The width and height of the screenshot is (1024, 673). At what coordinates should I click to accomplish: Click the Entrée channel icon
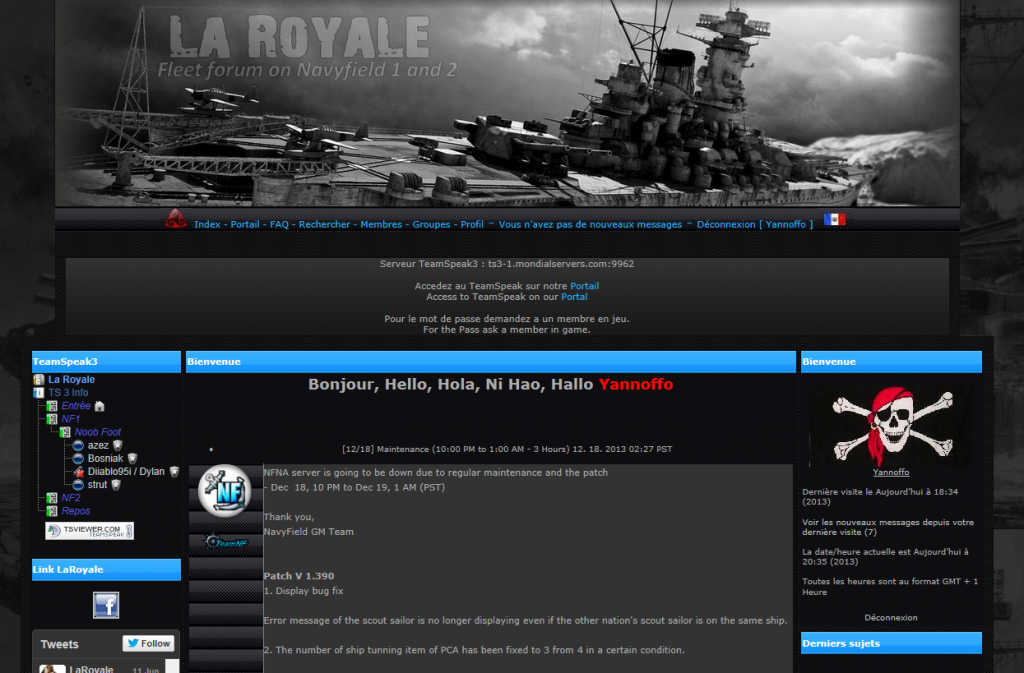click(x=52, y=406)
